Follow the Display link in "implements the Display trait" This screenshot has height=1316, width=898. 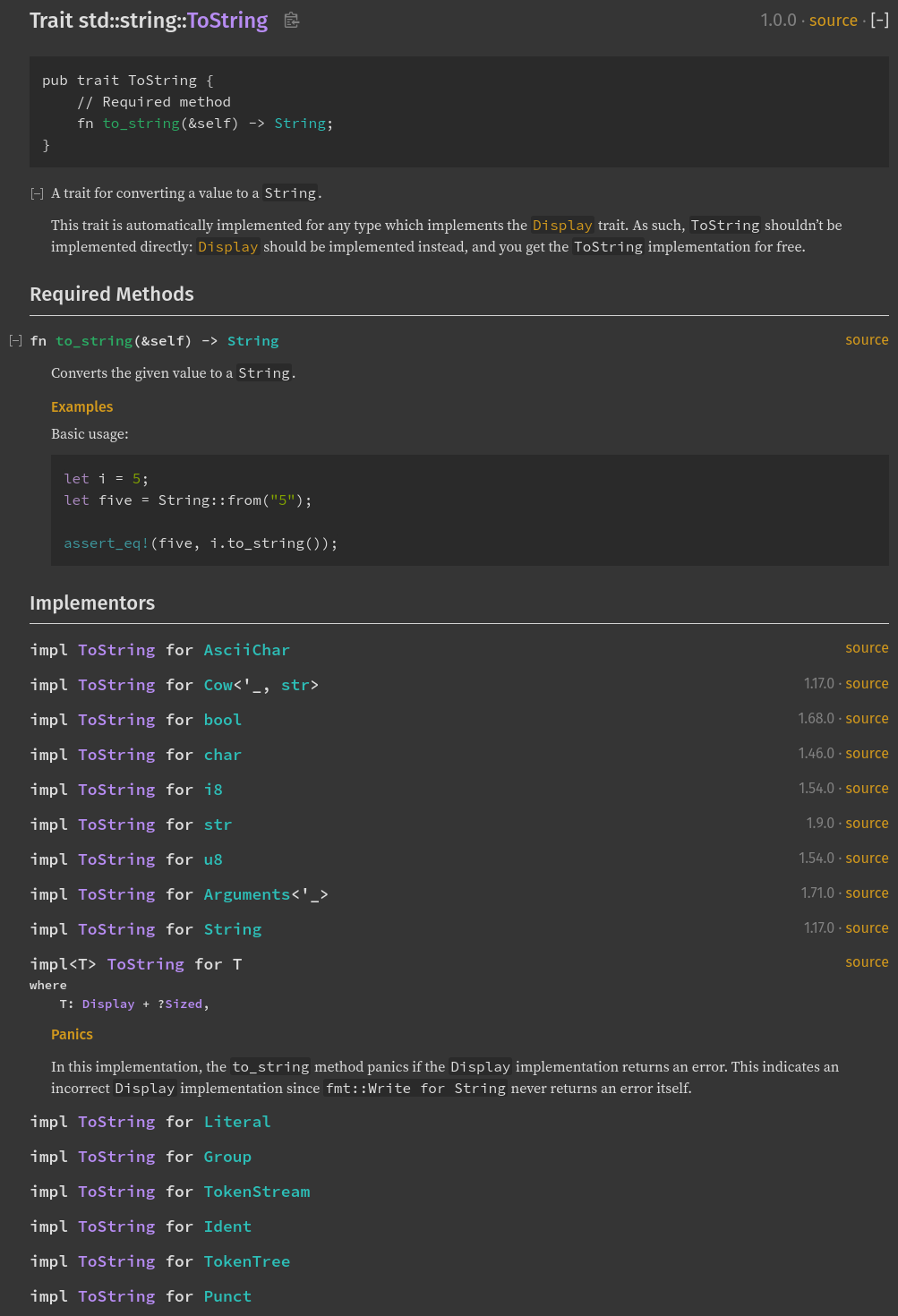[562, 226]
